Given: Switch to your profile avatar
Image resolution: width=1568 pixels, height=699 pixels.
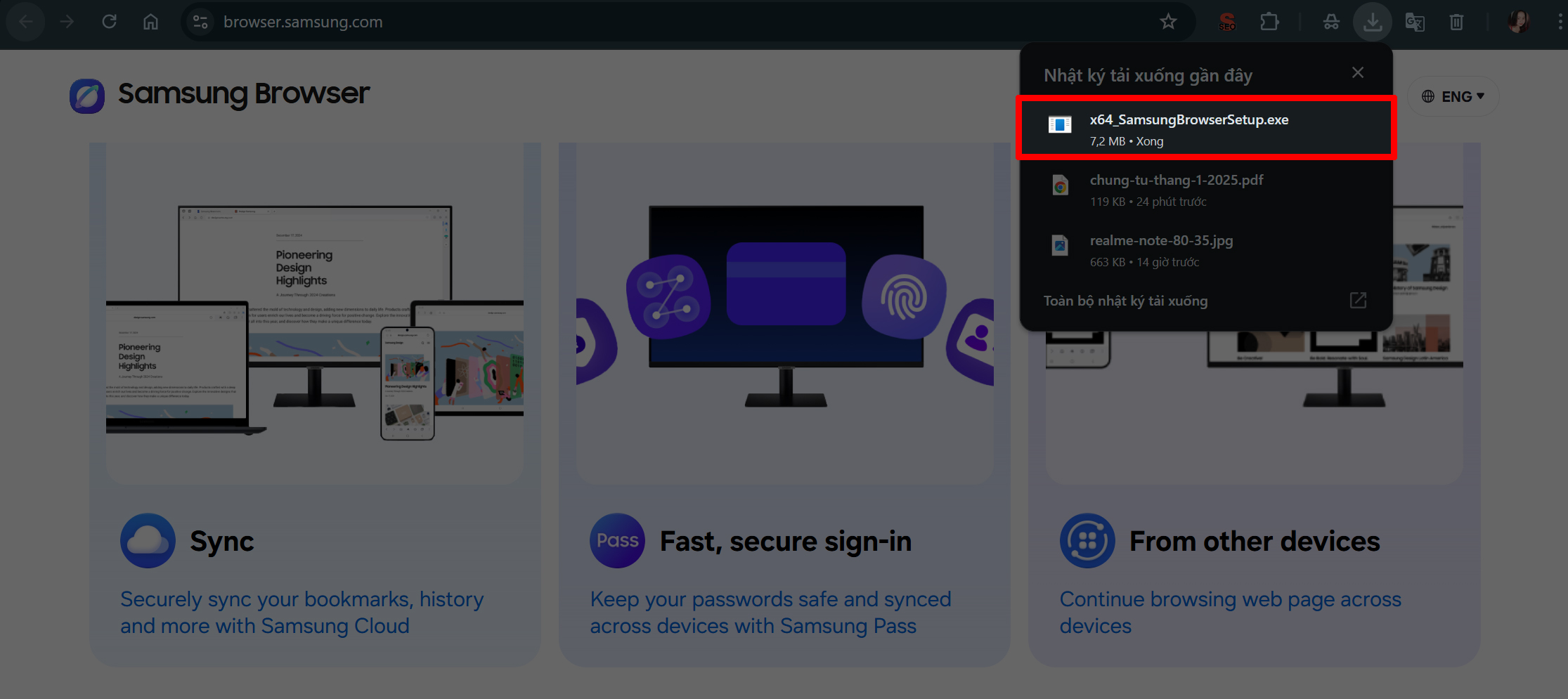Looking at the screenshot, I should (1518, 22).
